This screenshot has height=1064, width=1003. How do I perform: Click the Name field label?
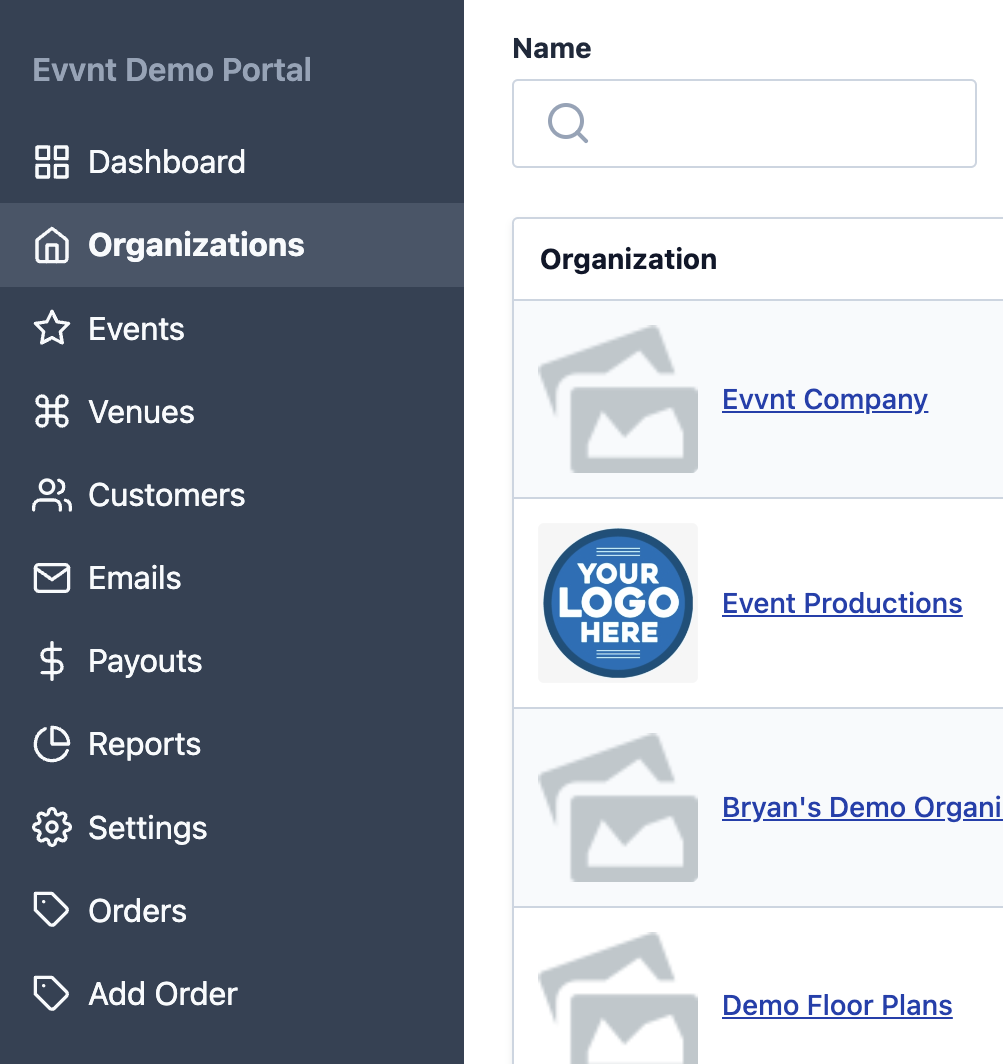pos(552,48)
